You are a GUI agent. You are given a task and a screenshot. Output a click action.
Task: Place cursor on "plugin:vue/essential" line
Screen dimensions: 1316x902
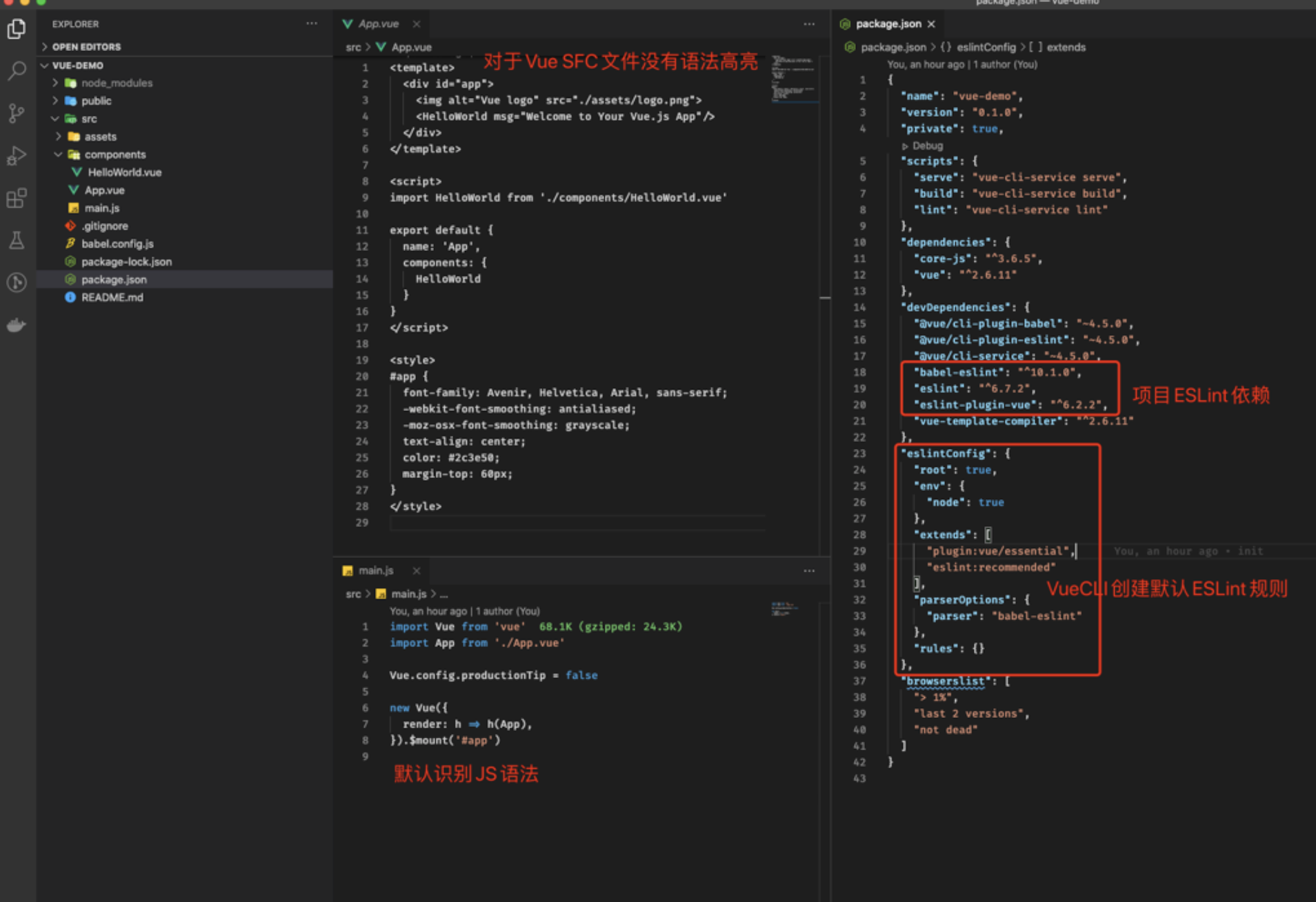pyautogui.click(x=1001, y=551)
